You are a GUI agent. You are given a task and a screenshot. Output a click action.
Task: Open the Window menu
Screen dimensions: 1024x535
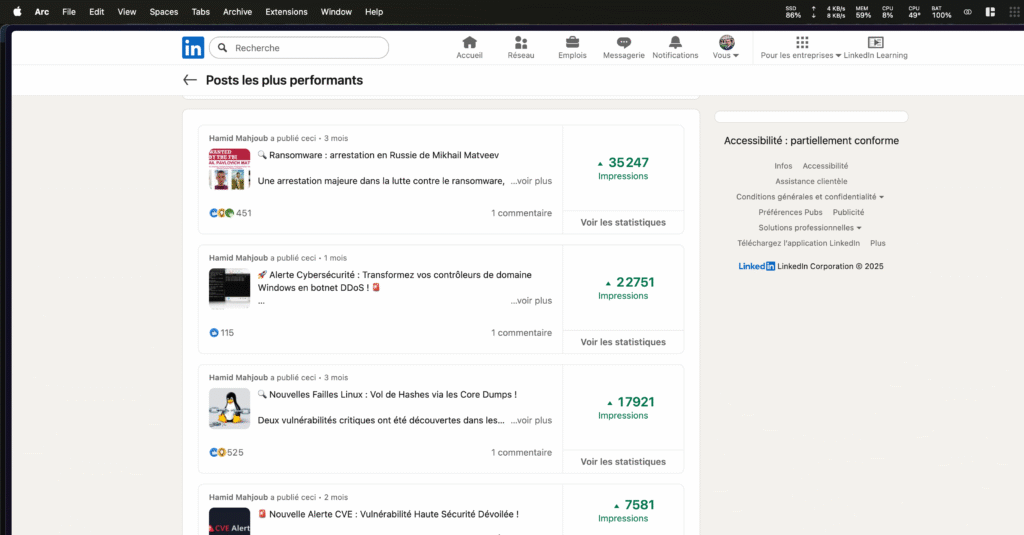(336, 12)
